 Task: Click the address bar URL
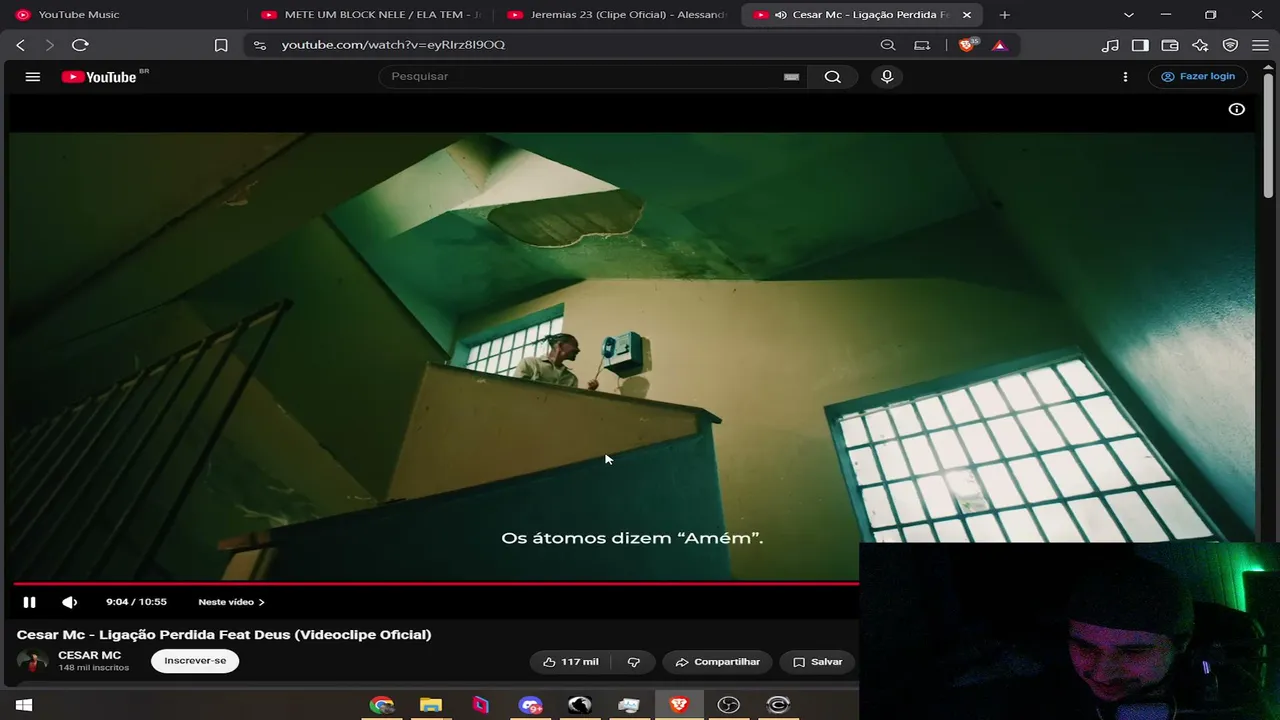click(393, 45)
